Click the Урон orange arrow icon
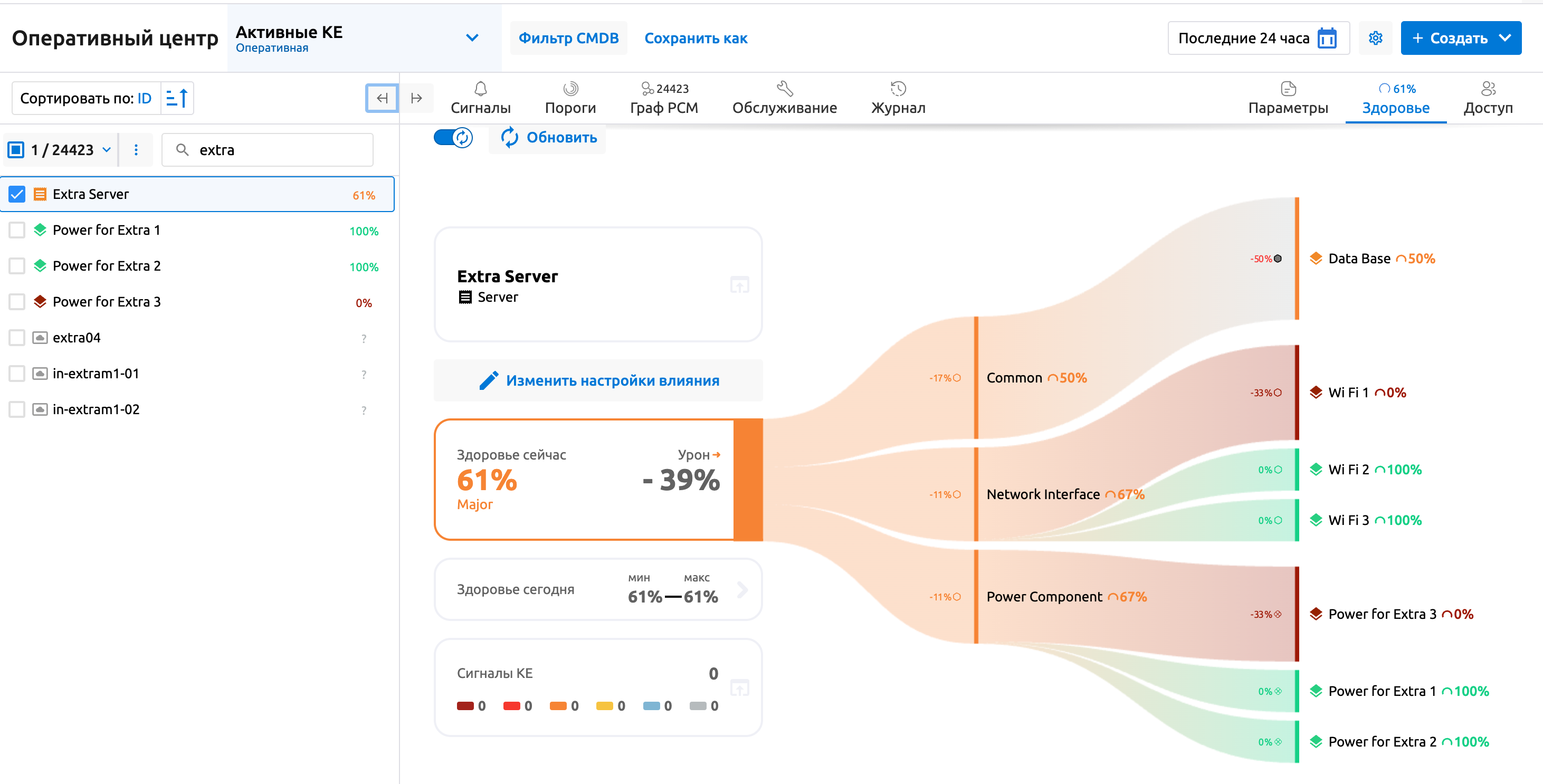The width and height of the screenshot is (1543, 784). (717, 455)
